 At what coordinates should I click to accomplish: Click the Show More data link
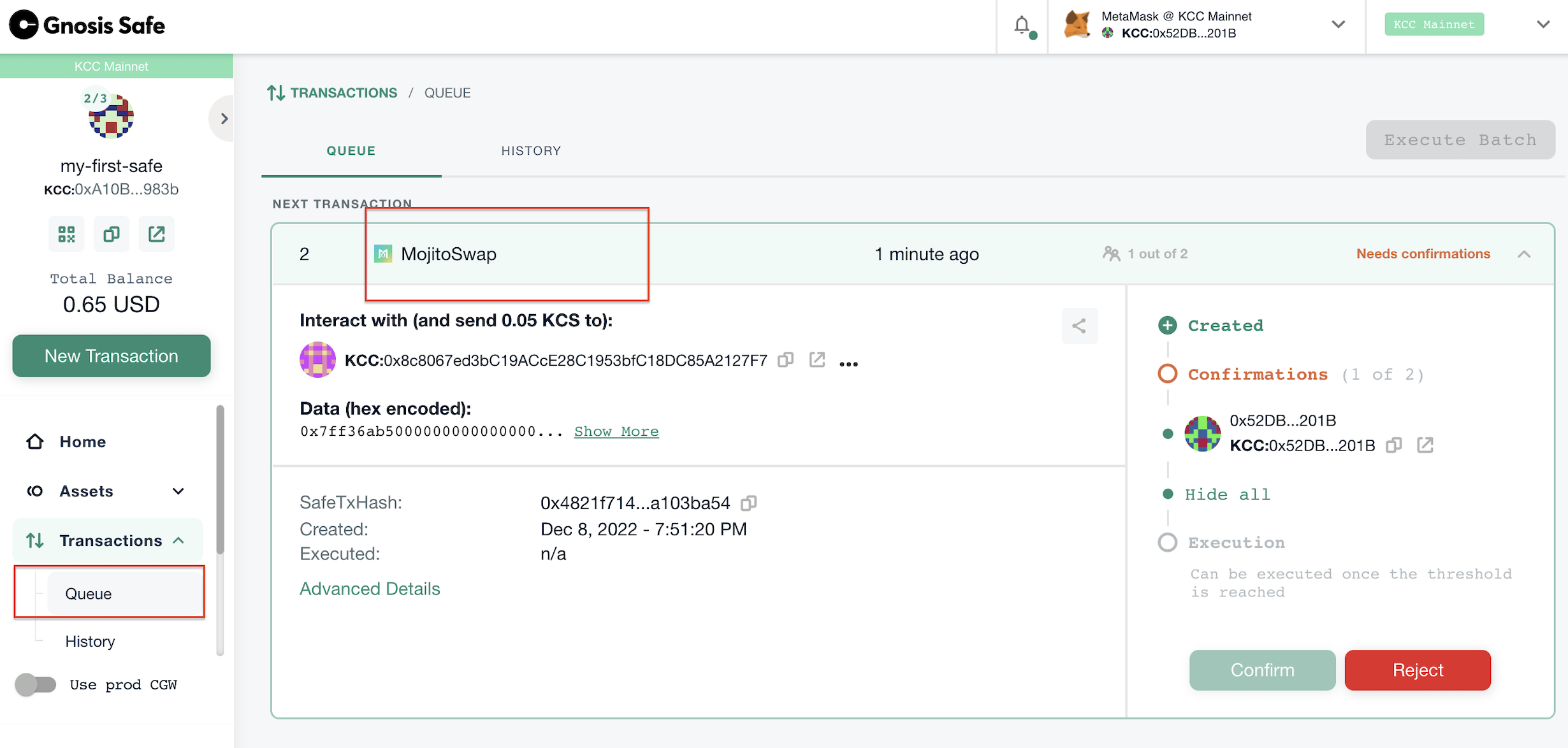pyautogui.click(x=616, y=431)
